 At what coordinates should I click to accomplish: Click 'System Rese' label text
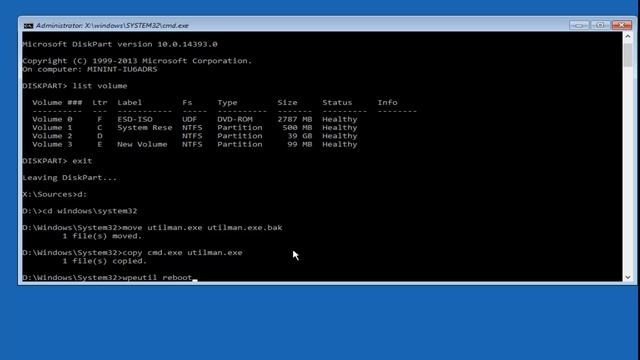145,128
